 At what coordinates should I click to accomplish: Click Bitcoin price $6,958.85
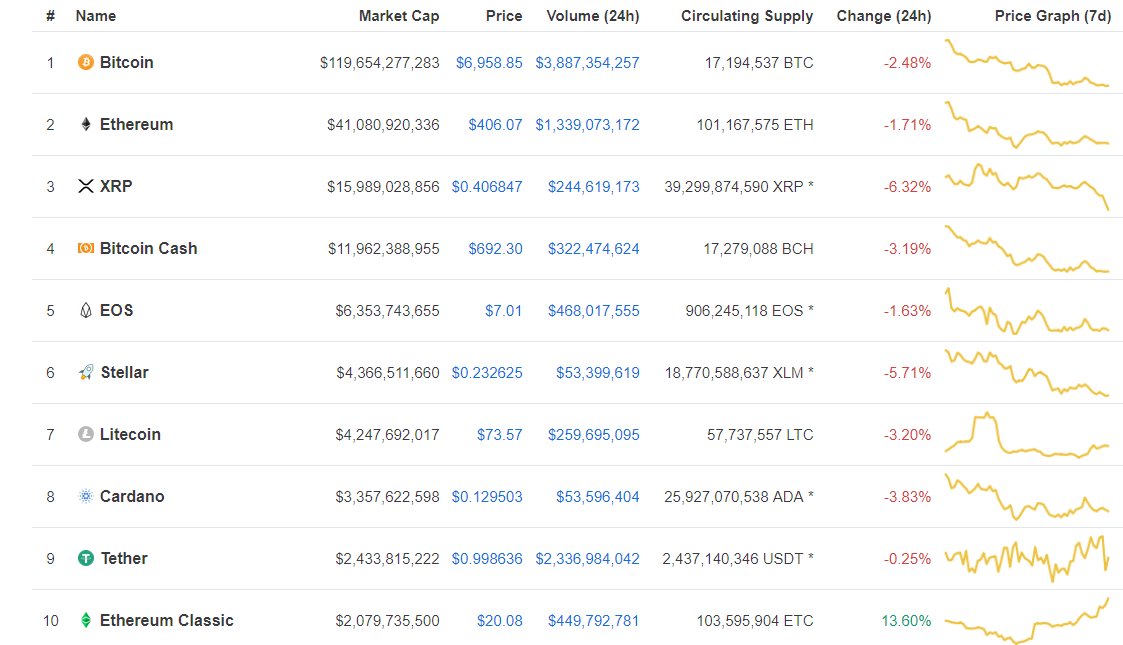[489, 63]
